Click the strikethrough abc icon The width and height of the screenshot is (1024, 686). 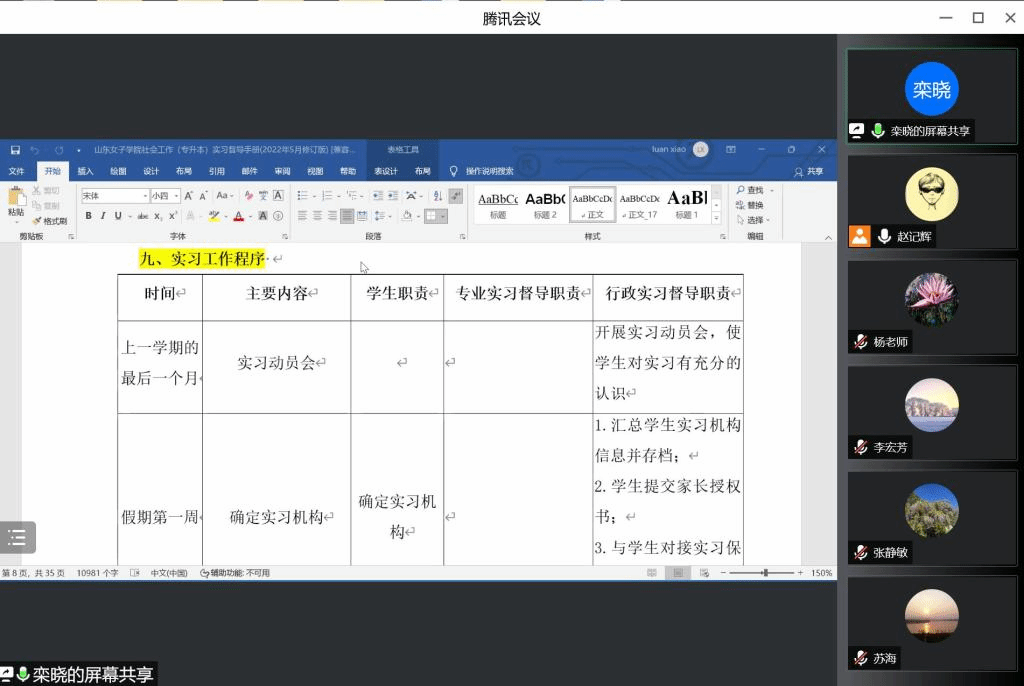143,216
